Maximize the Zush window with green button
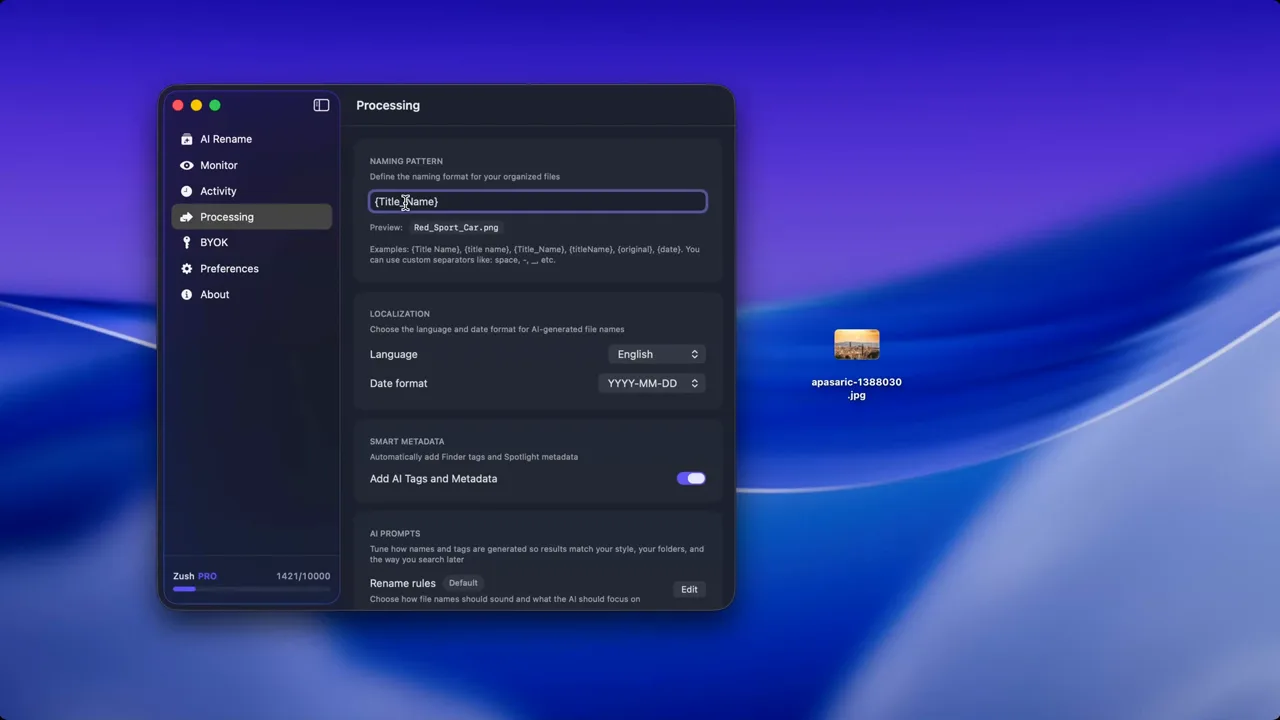The width and height of the screenshot is (1280, 720). 214,105
